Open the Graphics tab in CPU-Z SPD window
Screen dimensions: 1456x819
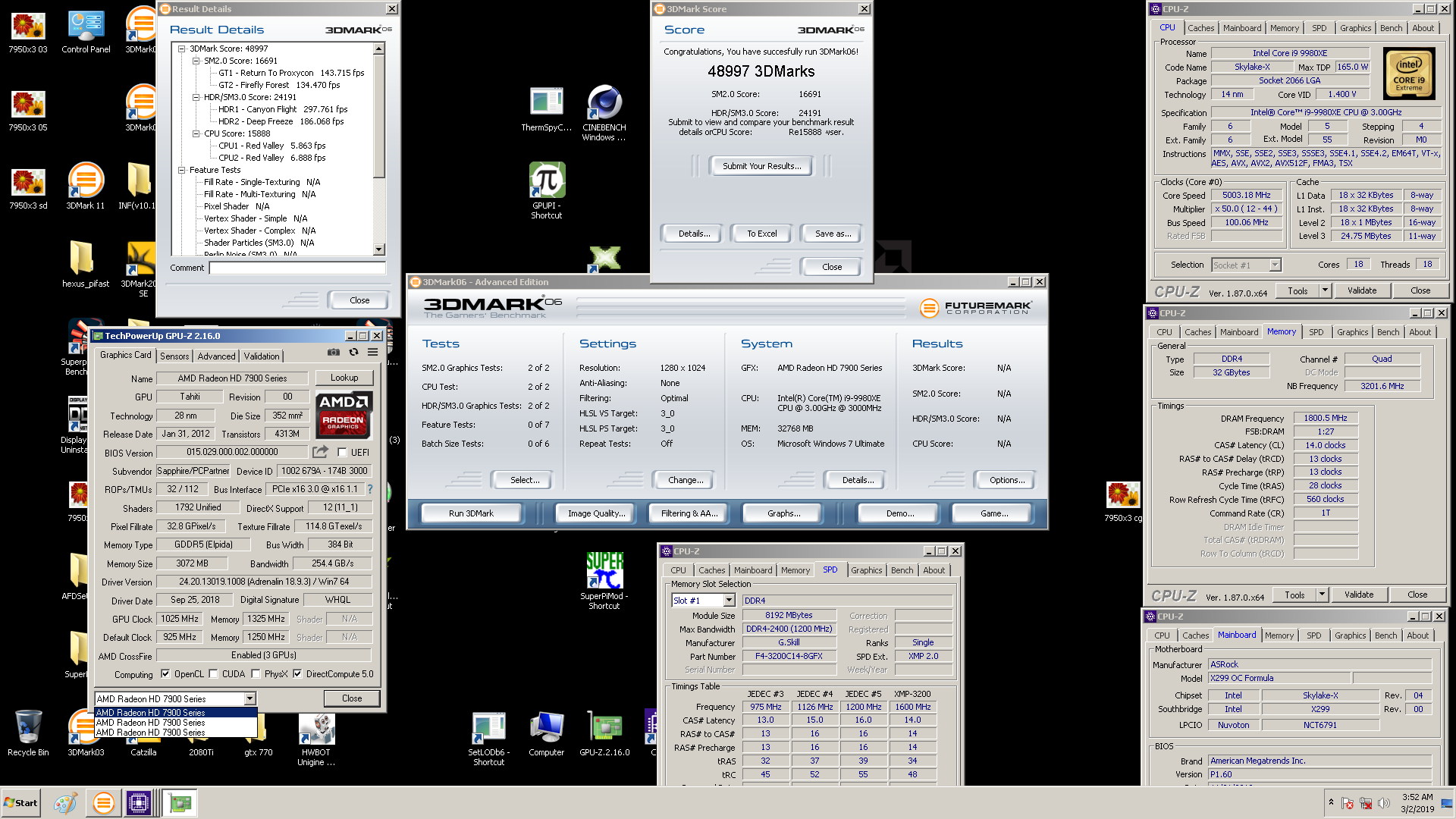point(866,570)
